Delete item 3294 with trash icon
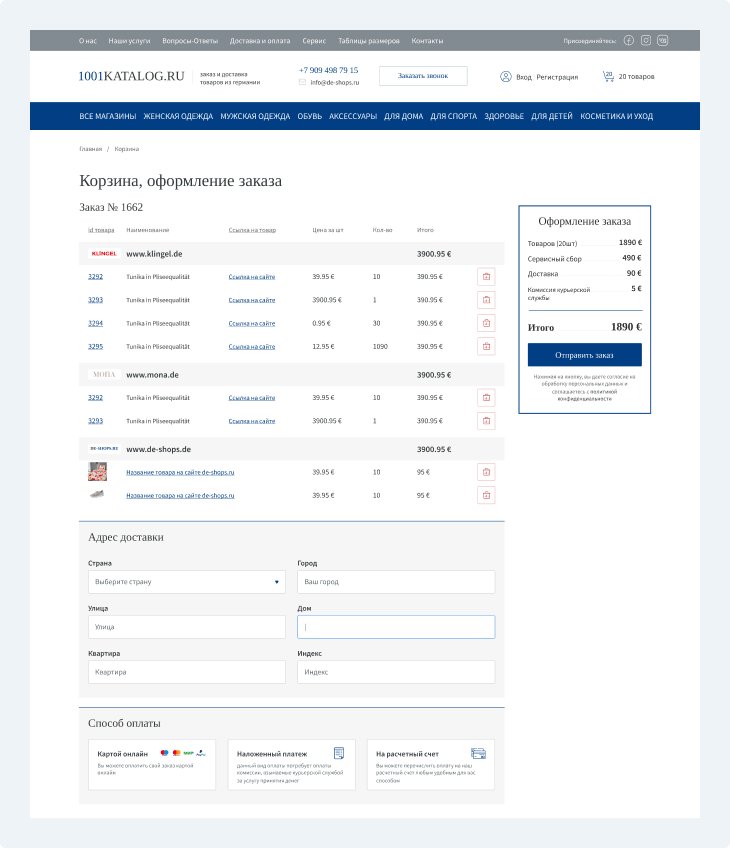Screen dimensions: 730x849 (x=486, y=323)
